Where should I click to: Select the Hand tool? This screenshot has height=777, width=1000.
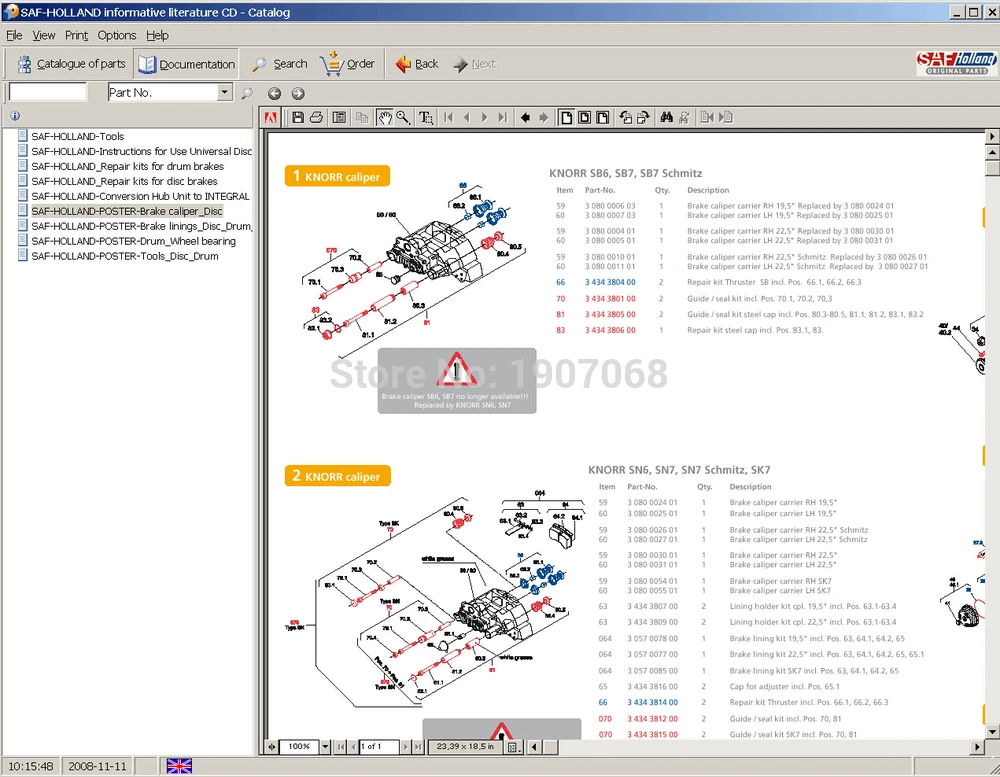[385, 117]
